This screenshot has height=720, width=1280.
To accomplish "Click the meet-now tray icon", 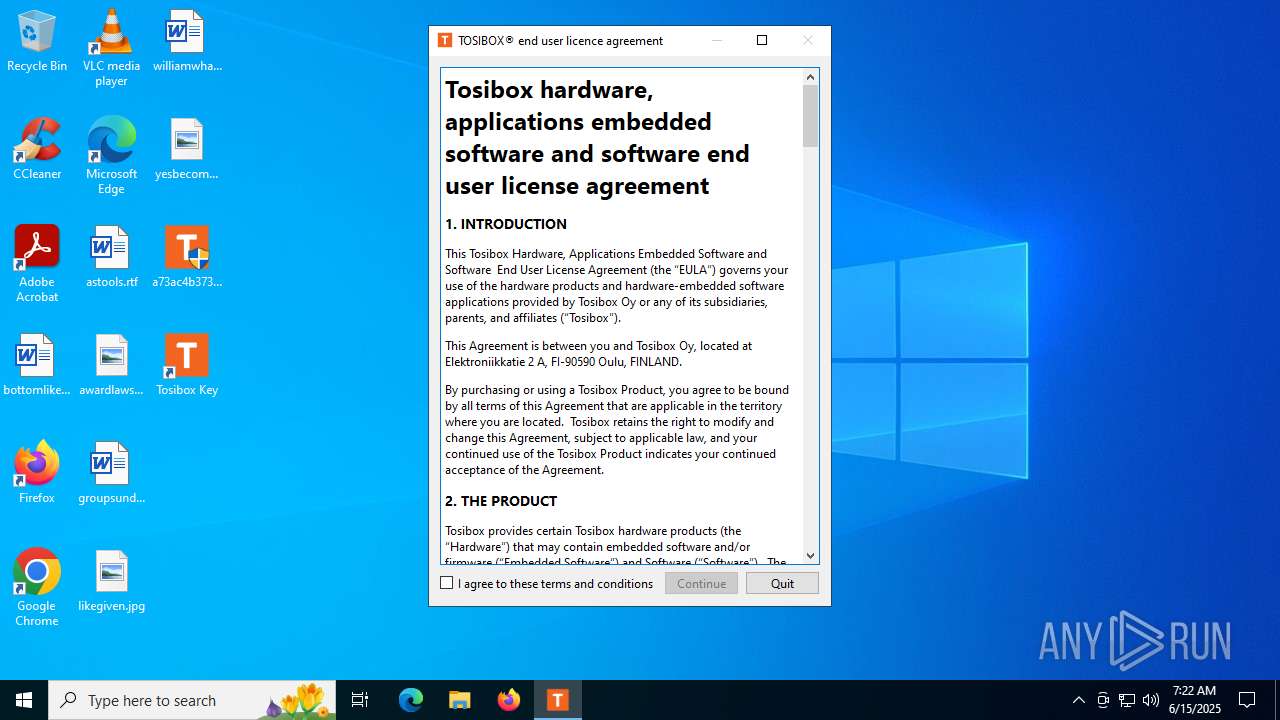I will [1103, 700].
